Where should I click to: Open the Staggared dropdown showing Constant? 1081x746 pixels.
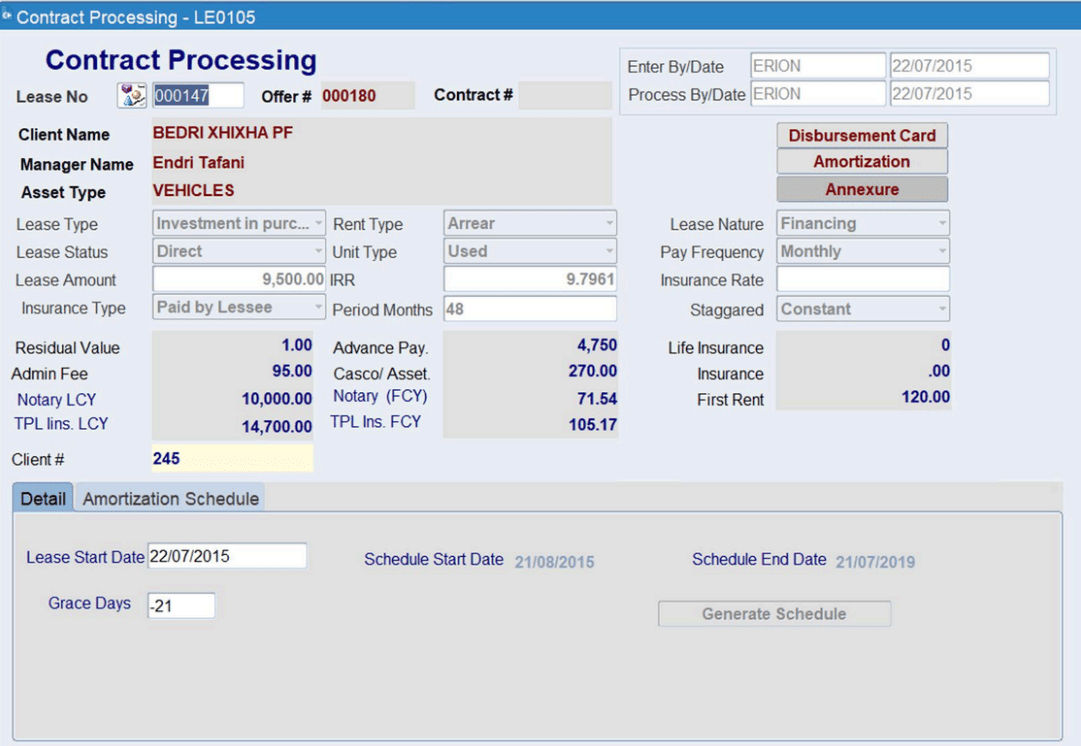click(940, 309)
